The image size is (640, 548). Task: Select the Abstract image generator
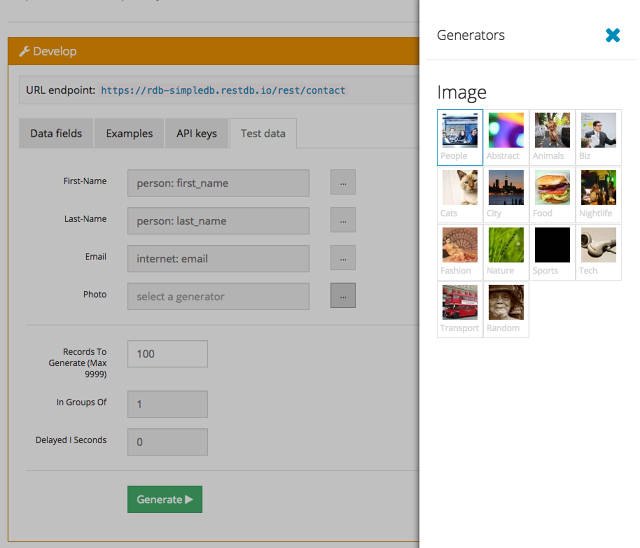pyautogui.click(x=506, y=137)
